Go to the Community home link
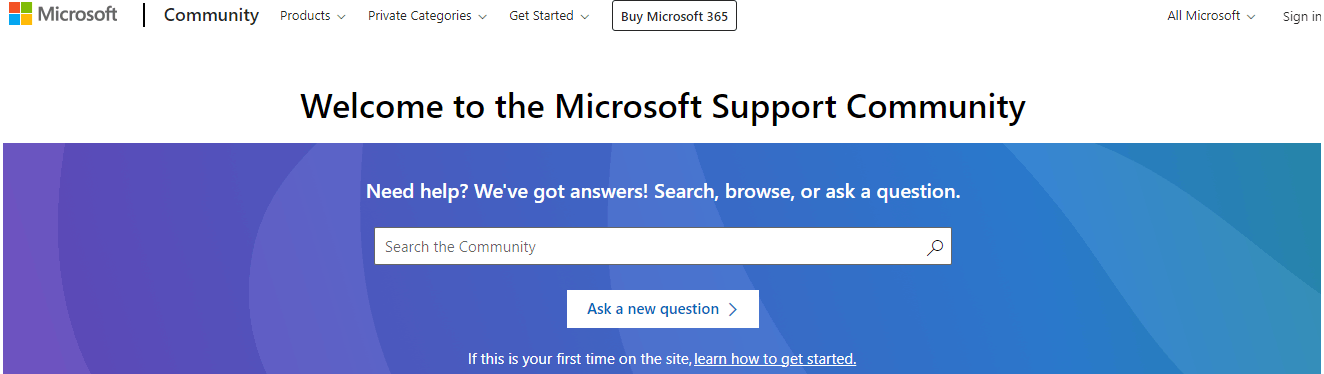 click(211, 16)
